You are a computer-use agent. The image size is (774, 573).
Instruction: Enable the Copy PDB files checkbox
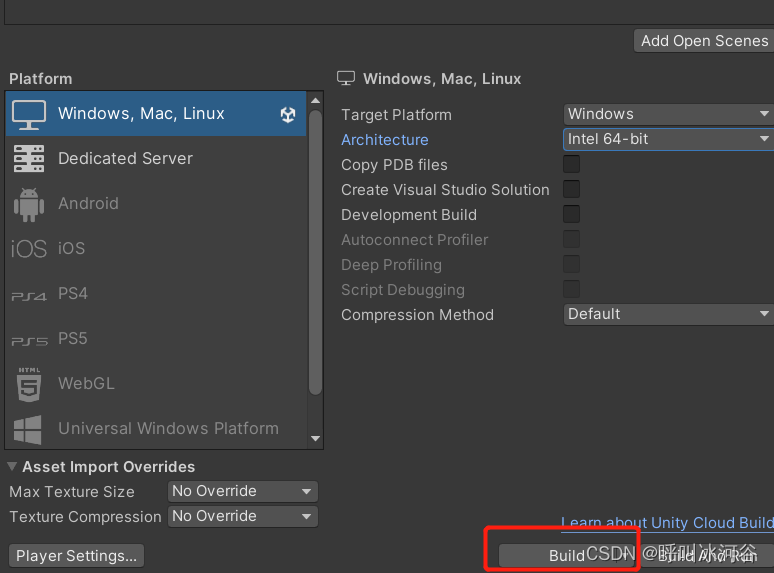tap(571, 164)
